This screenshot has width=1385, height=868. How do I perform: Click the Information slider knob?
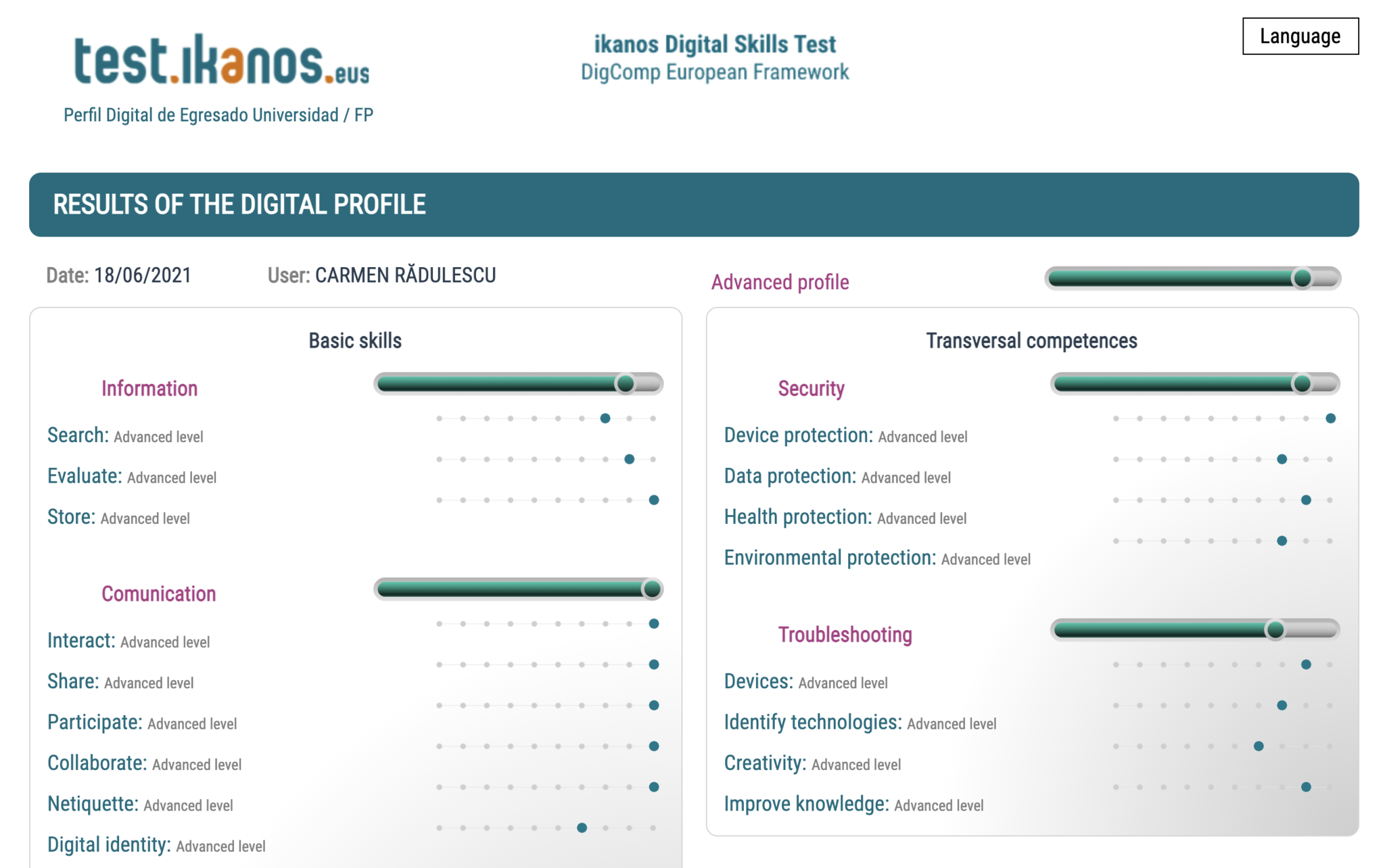[626, 384]
